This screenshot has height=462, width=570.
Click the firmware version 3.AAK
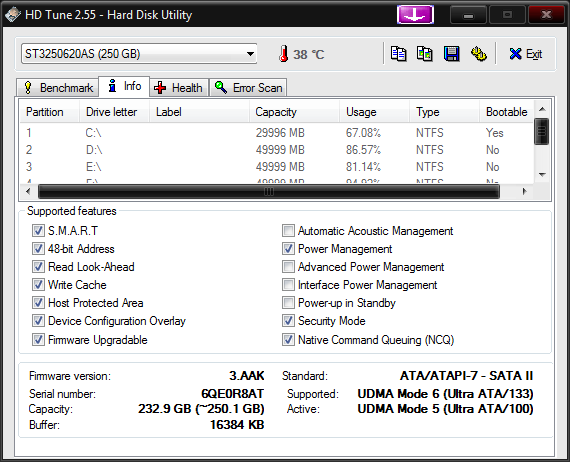click(246, 375)
